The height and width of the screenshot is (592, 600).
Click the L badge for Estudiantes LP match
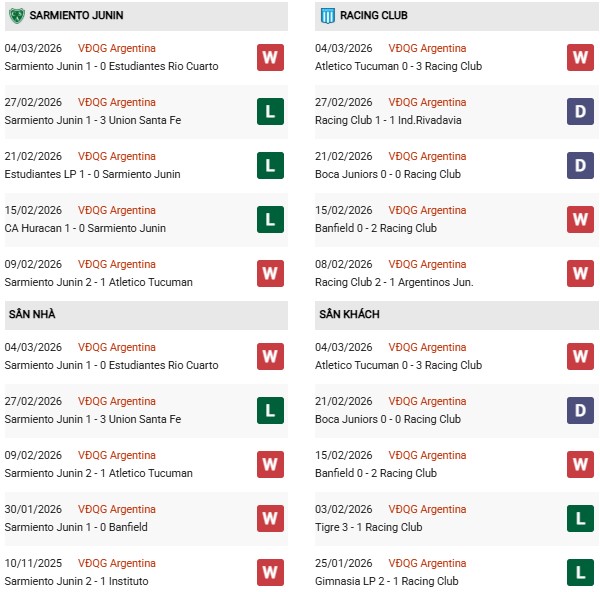[x=270, y=165]
